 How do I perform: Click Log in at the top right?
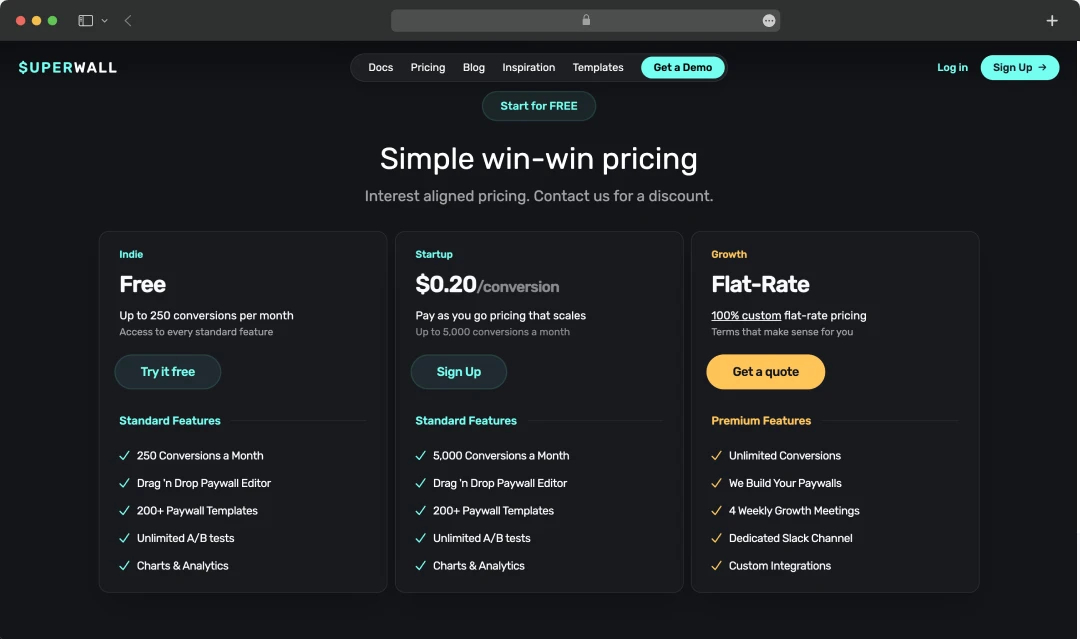(x=952, y=67)
